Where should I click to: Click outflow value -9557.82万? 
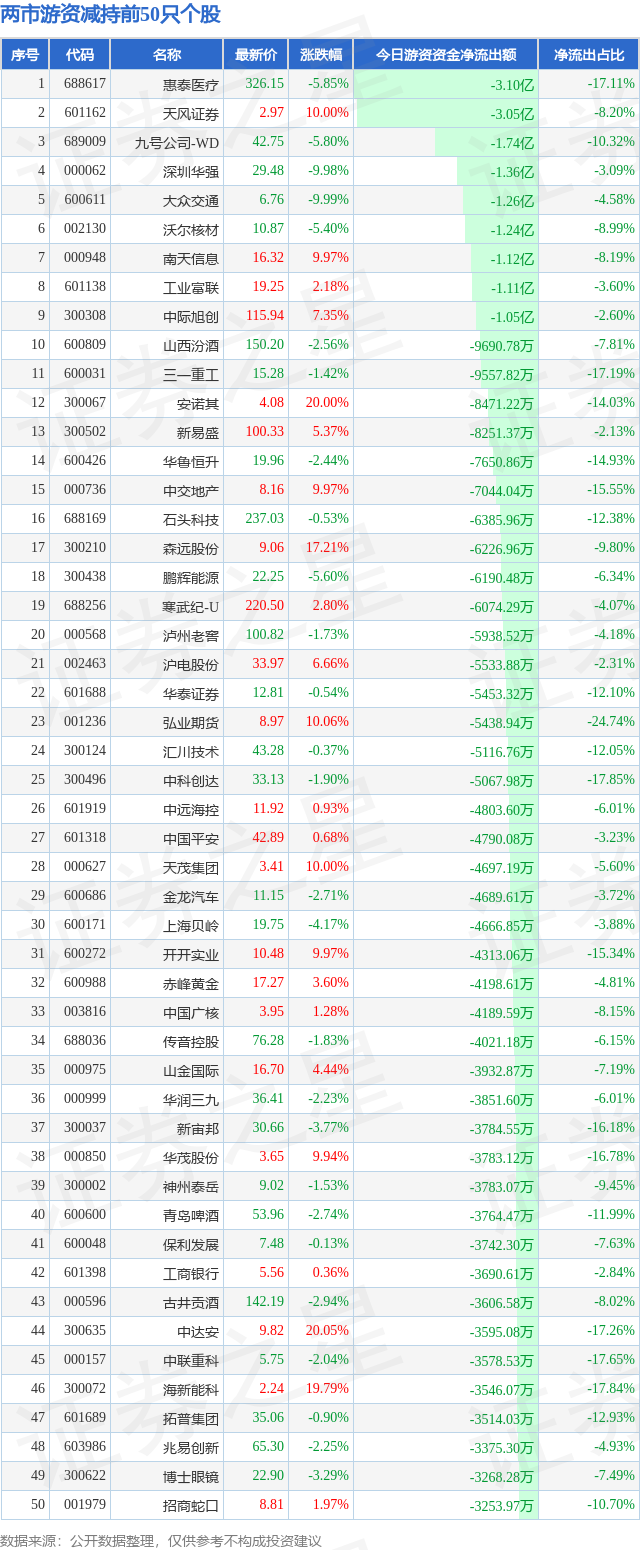(x=501, y=374)
